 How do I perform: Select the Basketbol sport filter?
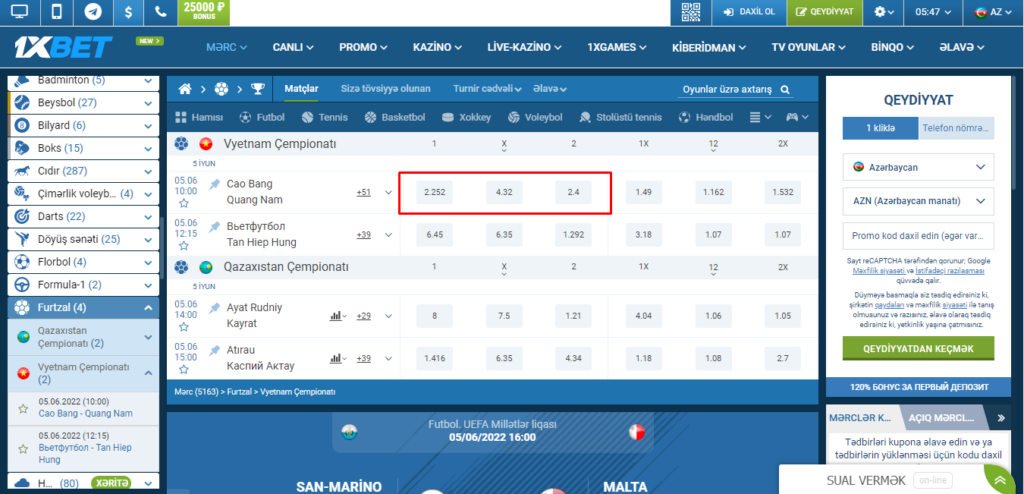(395, 117)
